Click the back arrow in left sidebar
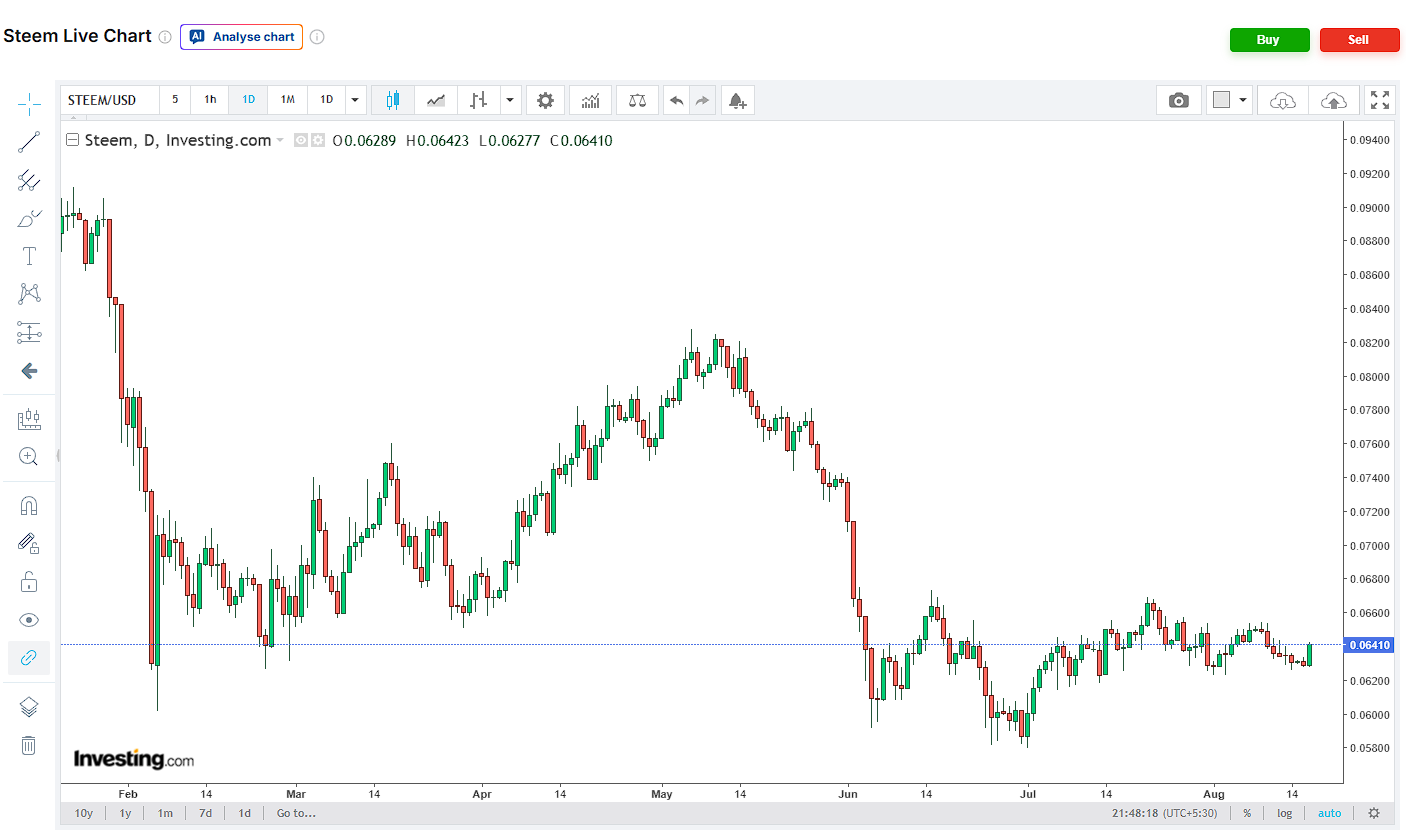 click(x=29, y=371)
